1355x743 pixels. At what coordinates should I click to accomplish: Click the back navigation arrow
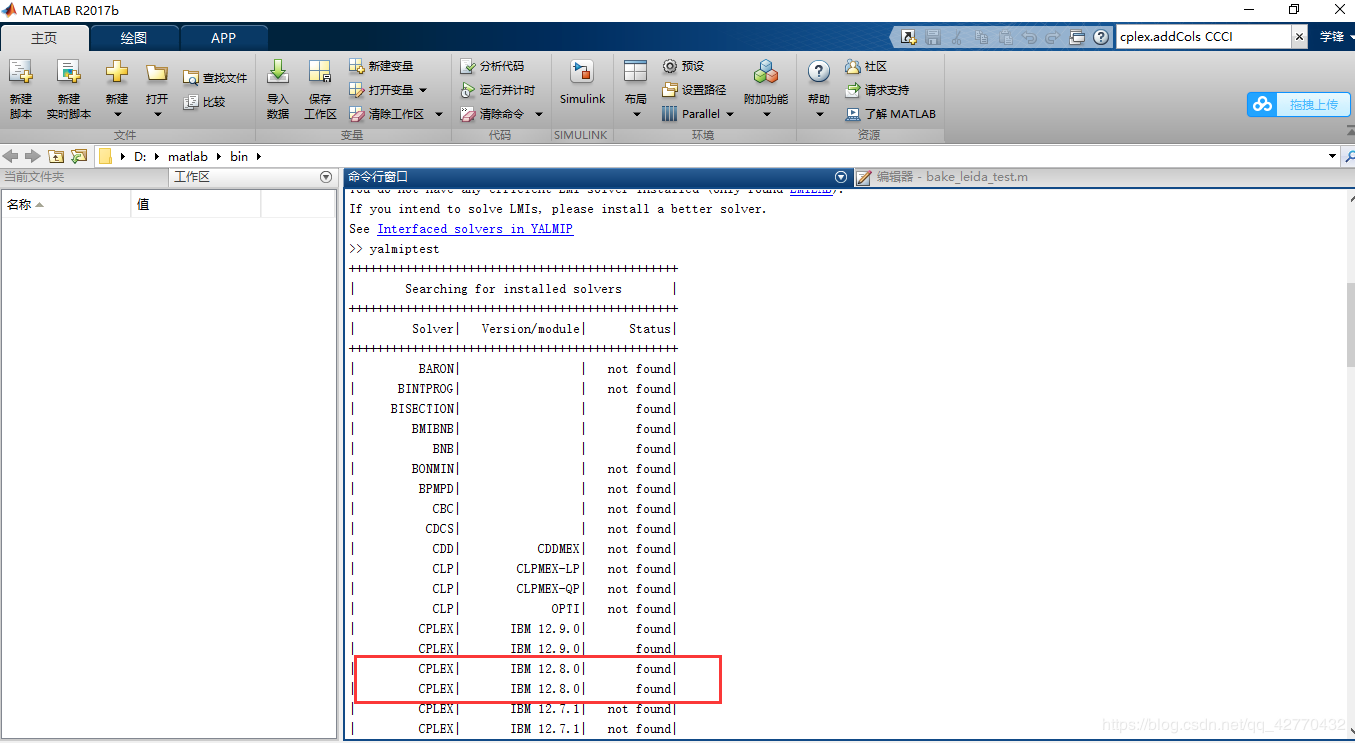point(12,156)
